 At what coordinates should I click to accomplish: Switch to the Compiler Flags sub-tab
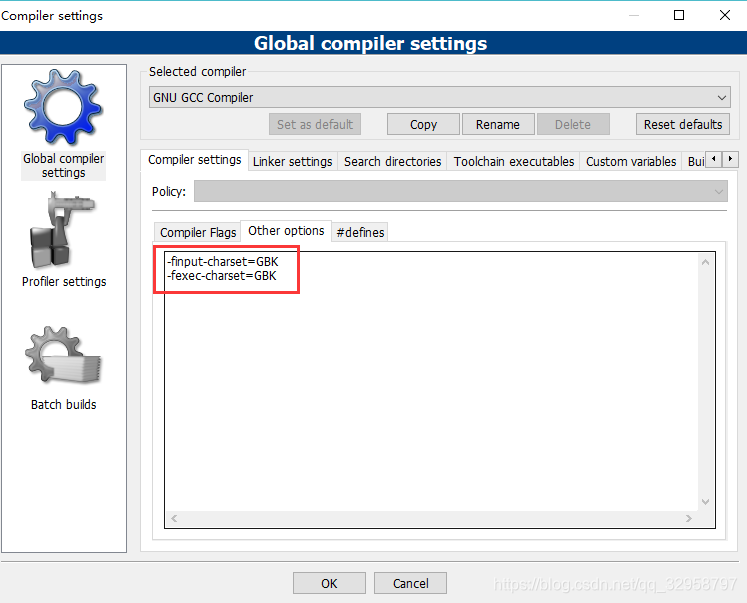coord(198,232)
